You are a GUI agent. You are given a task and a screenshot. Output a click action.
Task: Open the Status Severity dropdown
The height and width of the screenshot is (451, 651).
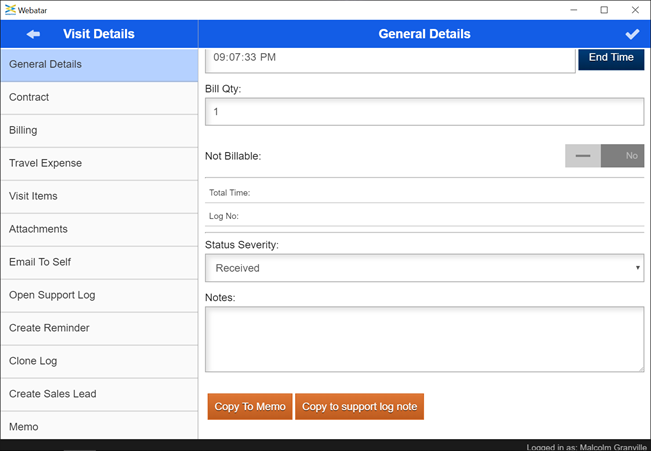[x=424, y=268]
